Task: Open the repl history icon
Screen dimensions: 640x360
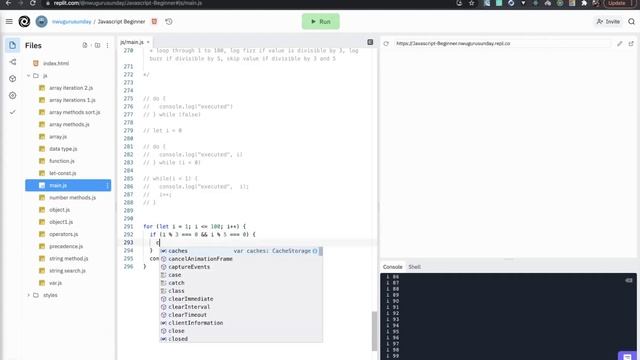Action: coord(169,22)
